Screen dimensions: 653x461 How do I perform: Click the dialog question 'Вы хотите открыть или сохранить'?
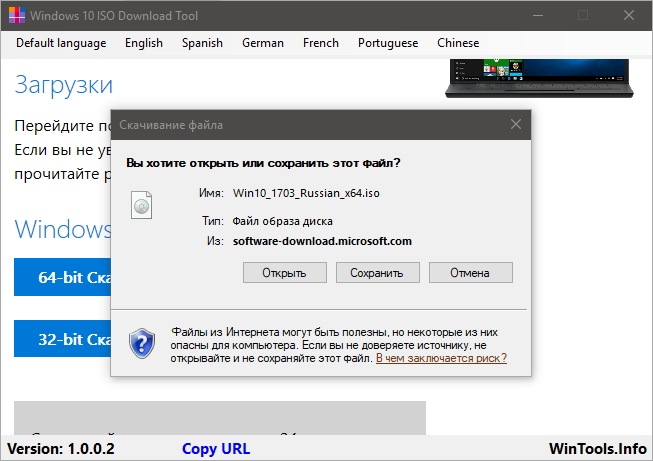[x=263, y=163]
